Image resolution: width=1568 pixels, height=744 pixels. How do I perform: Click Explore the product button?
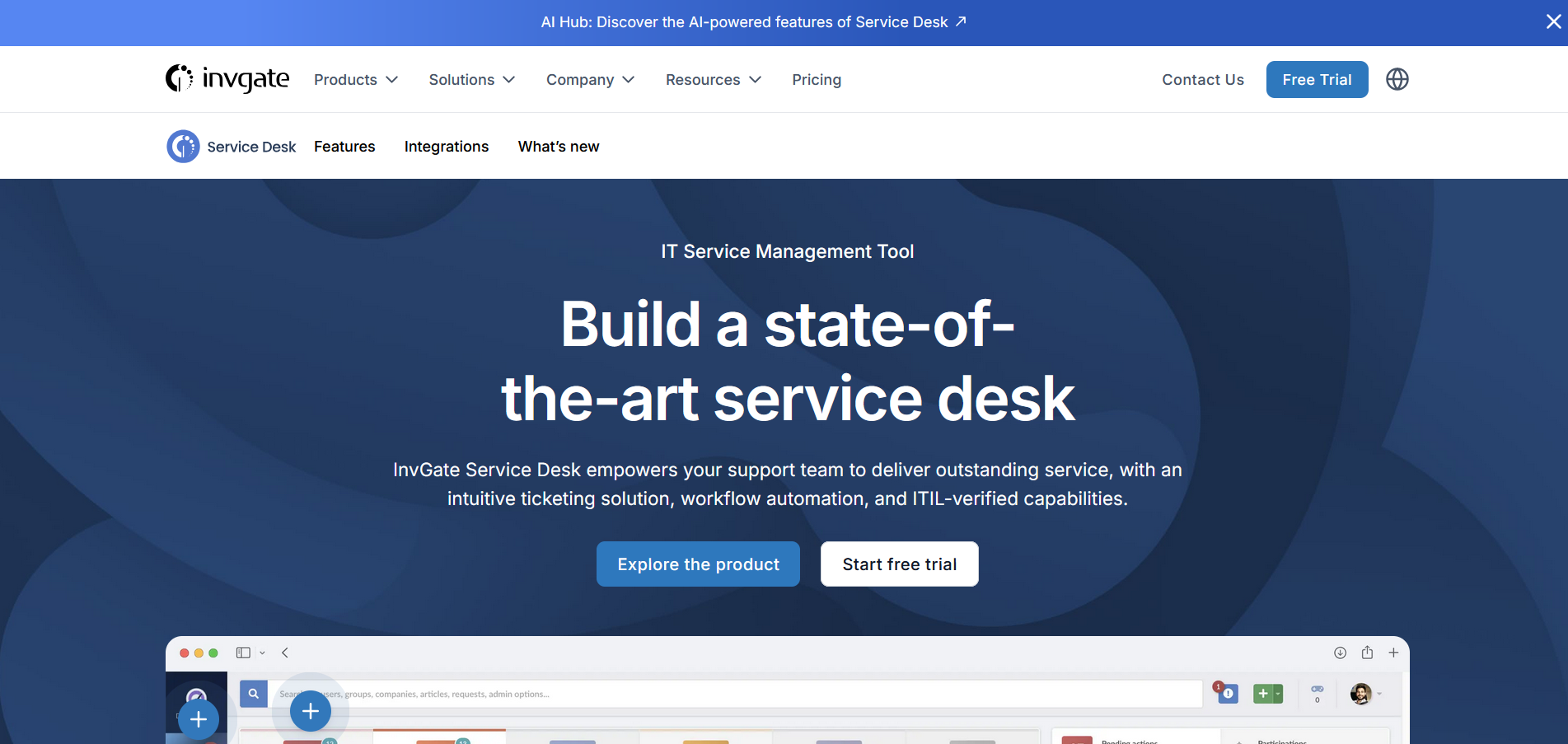pyautogui.click(x=698, y=564)
